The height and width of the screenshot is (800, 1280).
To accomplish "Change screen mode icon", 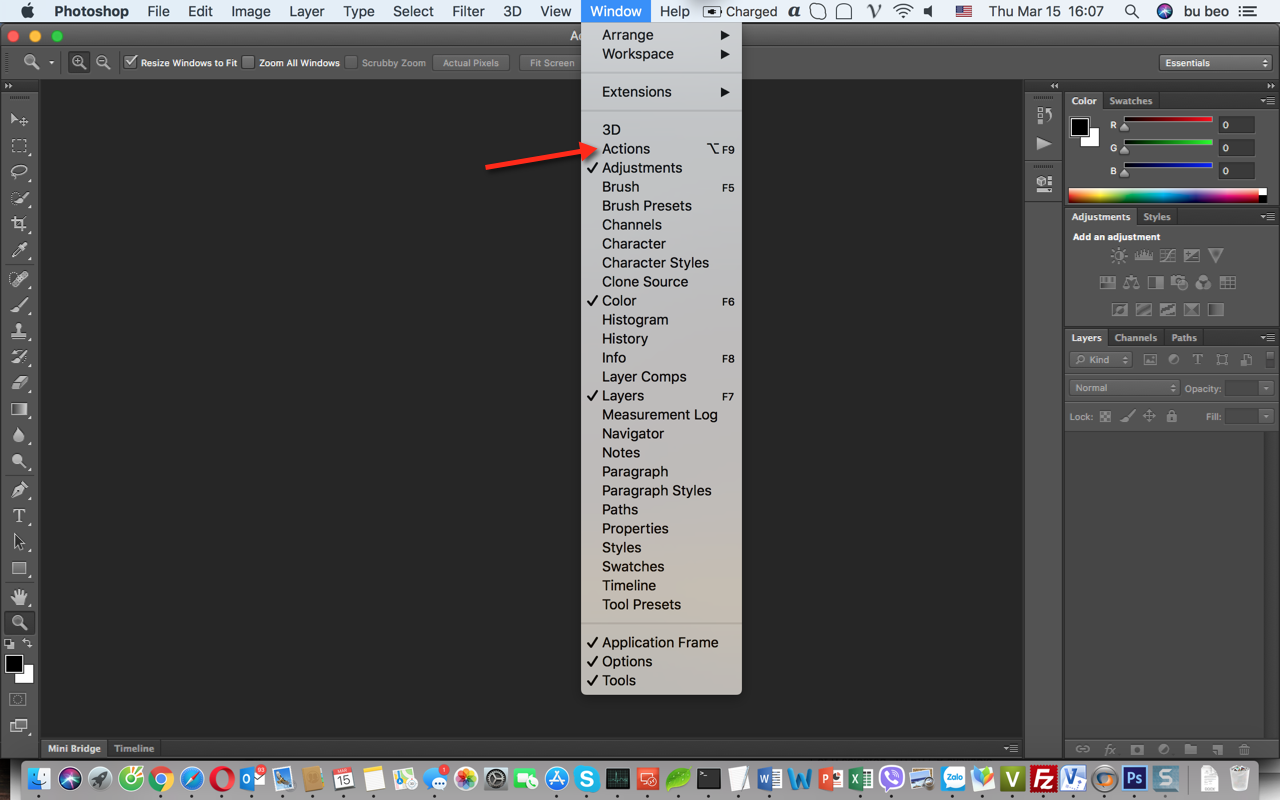I will click(x=18, y=726).
